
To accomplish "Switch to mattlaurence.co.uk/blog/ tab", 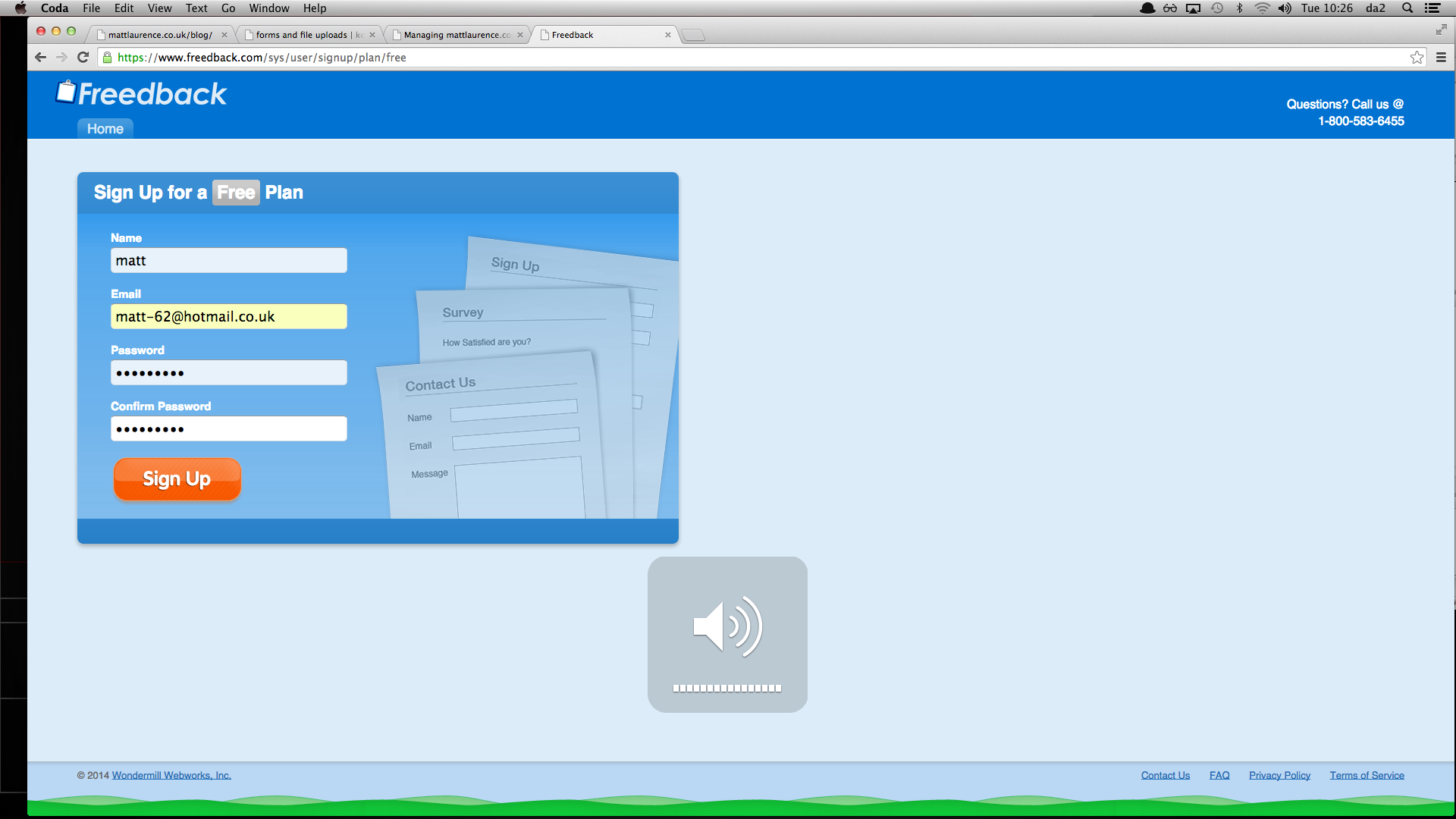I will [x=159, y=35].
